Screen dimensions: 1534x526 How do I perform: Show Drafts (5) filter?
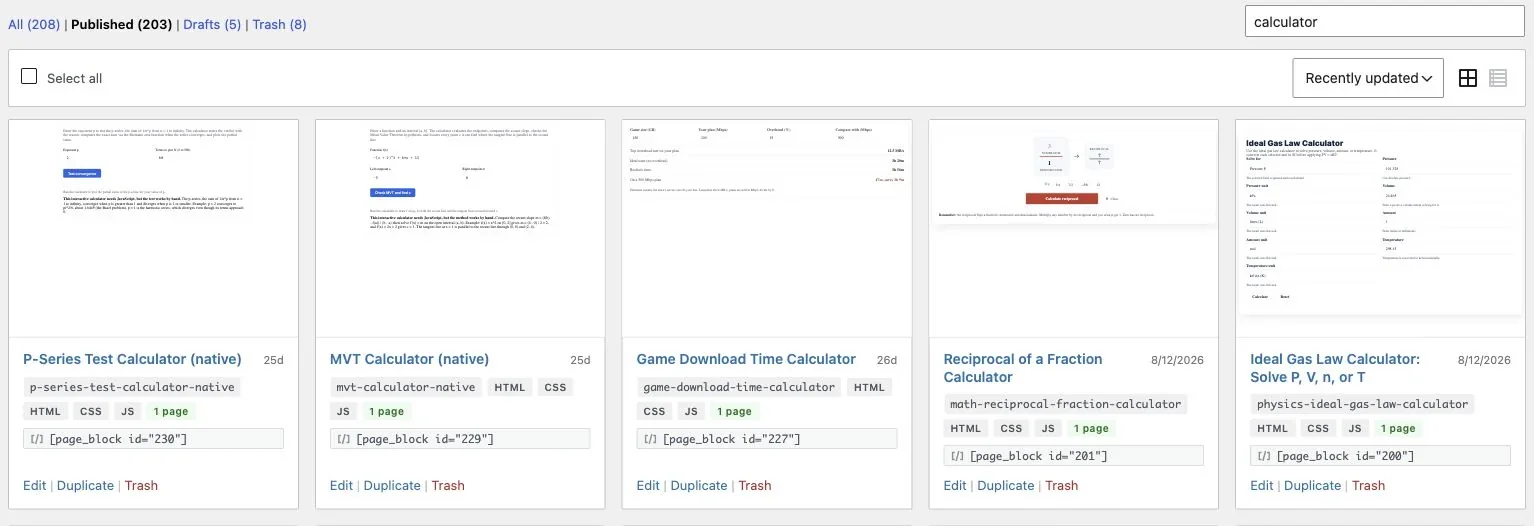pyautogui.click(x=211, y=24)
